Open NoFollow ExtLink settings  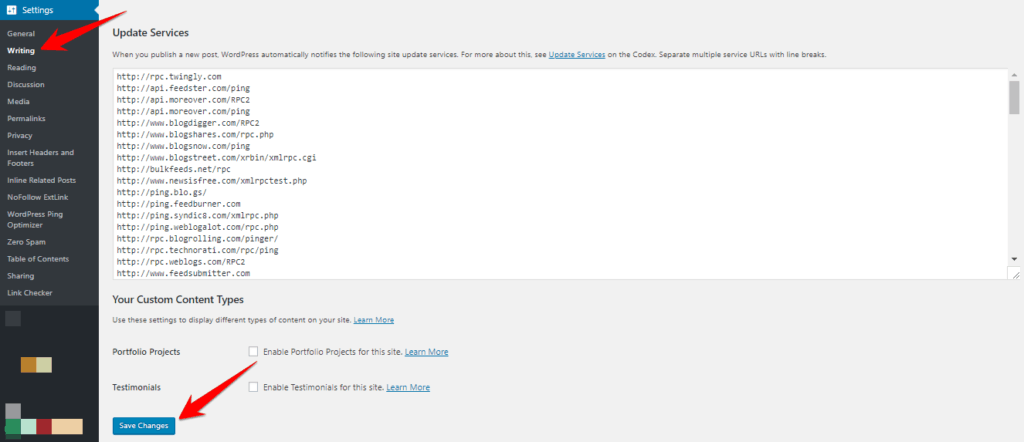tap(37, 197)
